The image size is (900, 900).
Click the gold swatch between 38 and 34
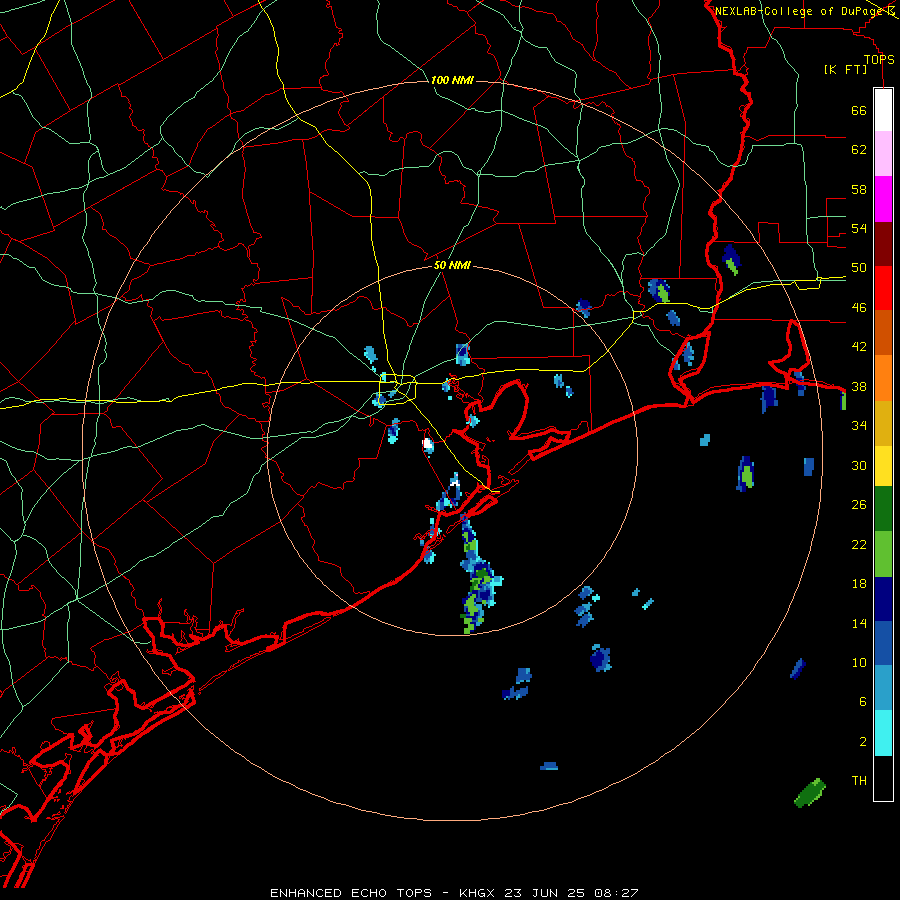click(x=883, y=422)
